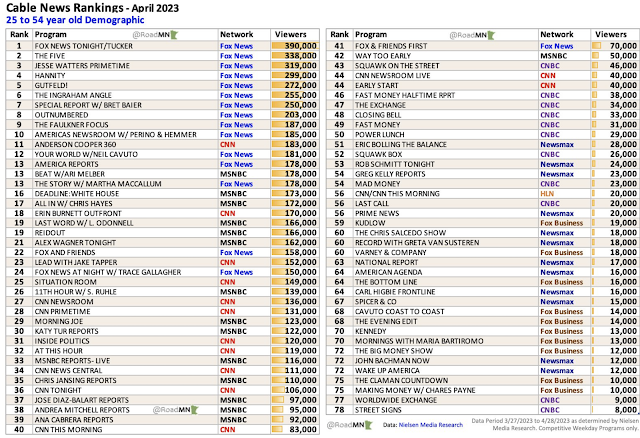Screen dimensions: 640x438
Task: Select the 83,000 viewers value
Action: pyautogui.click(x=303, y=429)
